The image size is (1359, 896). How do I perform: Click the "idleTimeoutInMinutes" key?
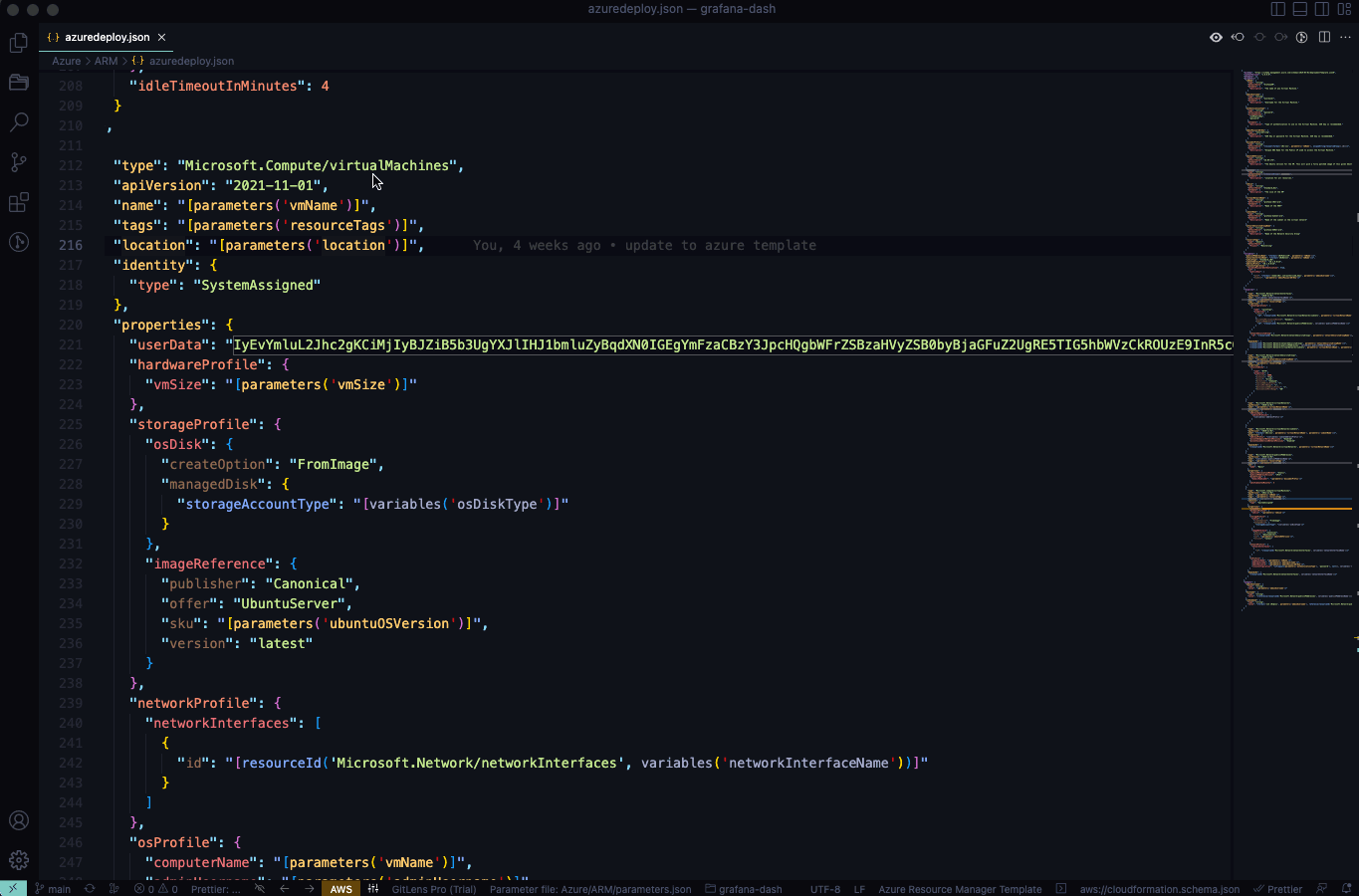pos(217,86)
